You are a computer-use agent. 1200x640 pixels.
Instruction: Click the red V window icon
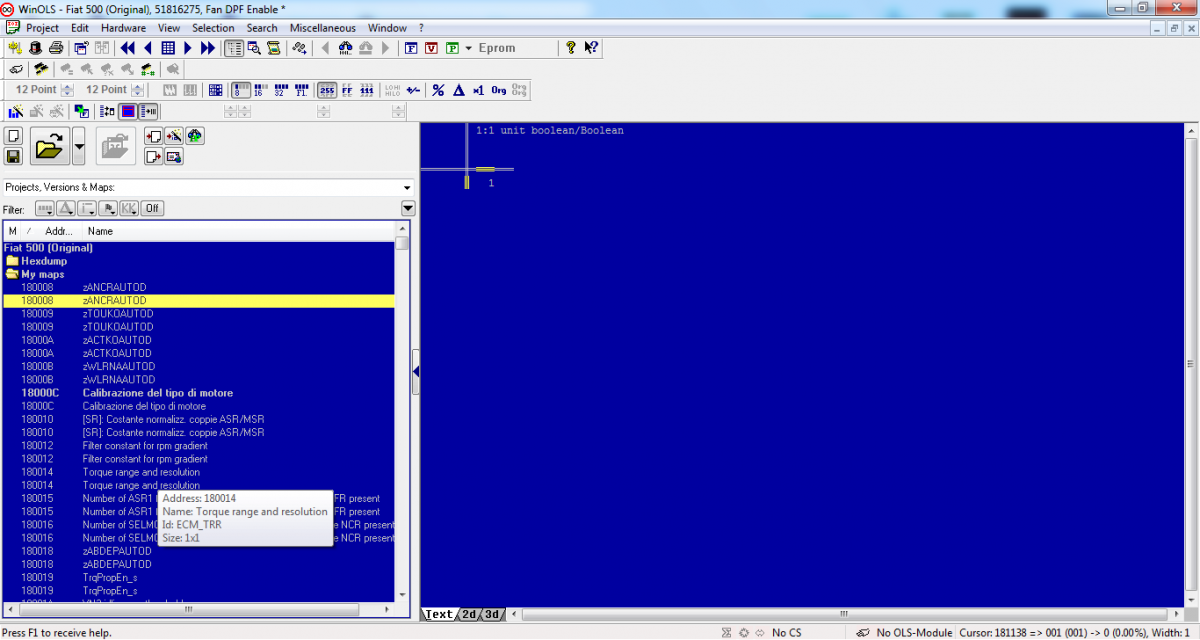tap(431, 48)
